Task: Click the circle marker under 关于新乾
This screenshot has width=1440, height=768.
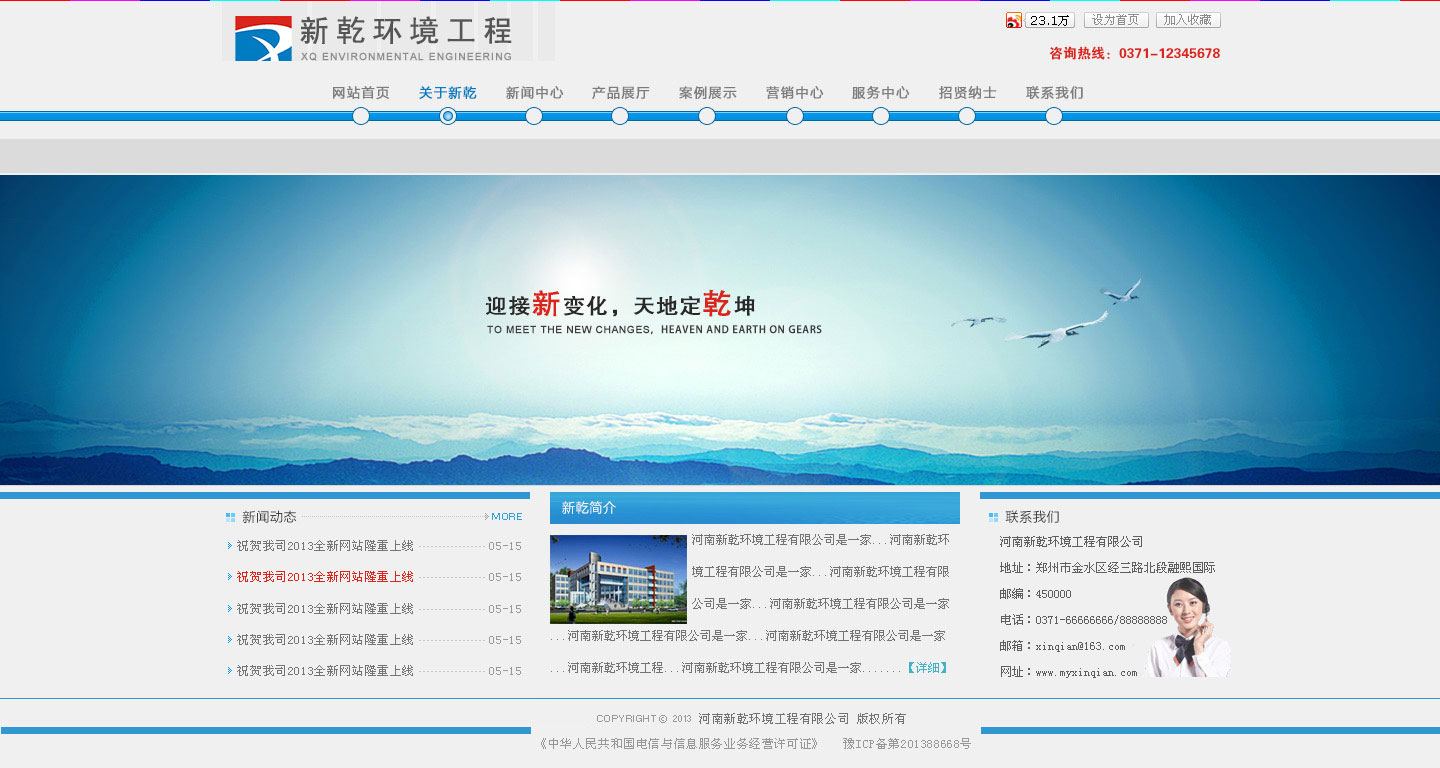Action: (448, 116)
